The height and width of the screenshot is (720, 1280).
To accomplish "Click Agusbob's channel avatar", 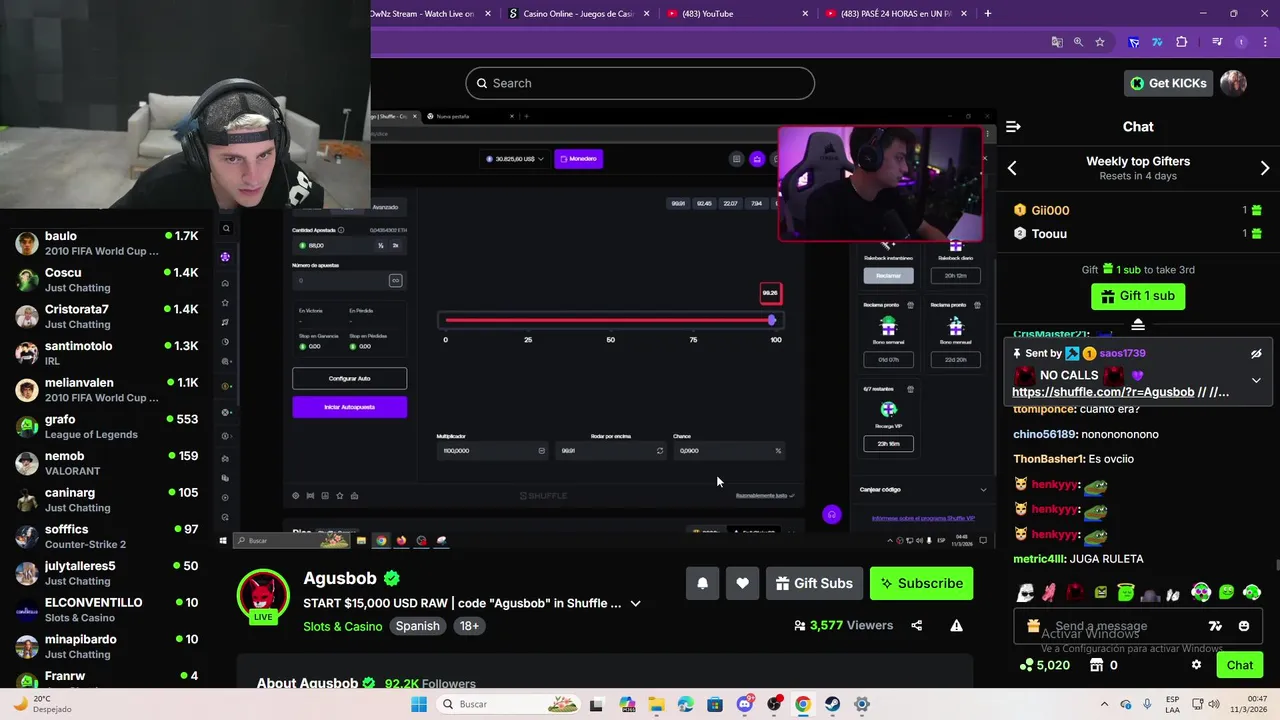I will click(263, 596).
